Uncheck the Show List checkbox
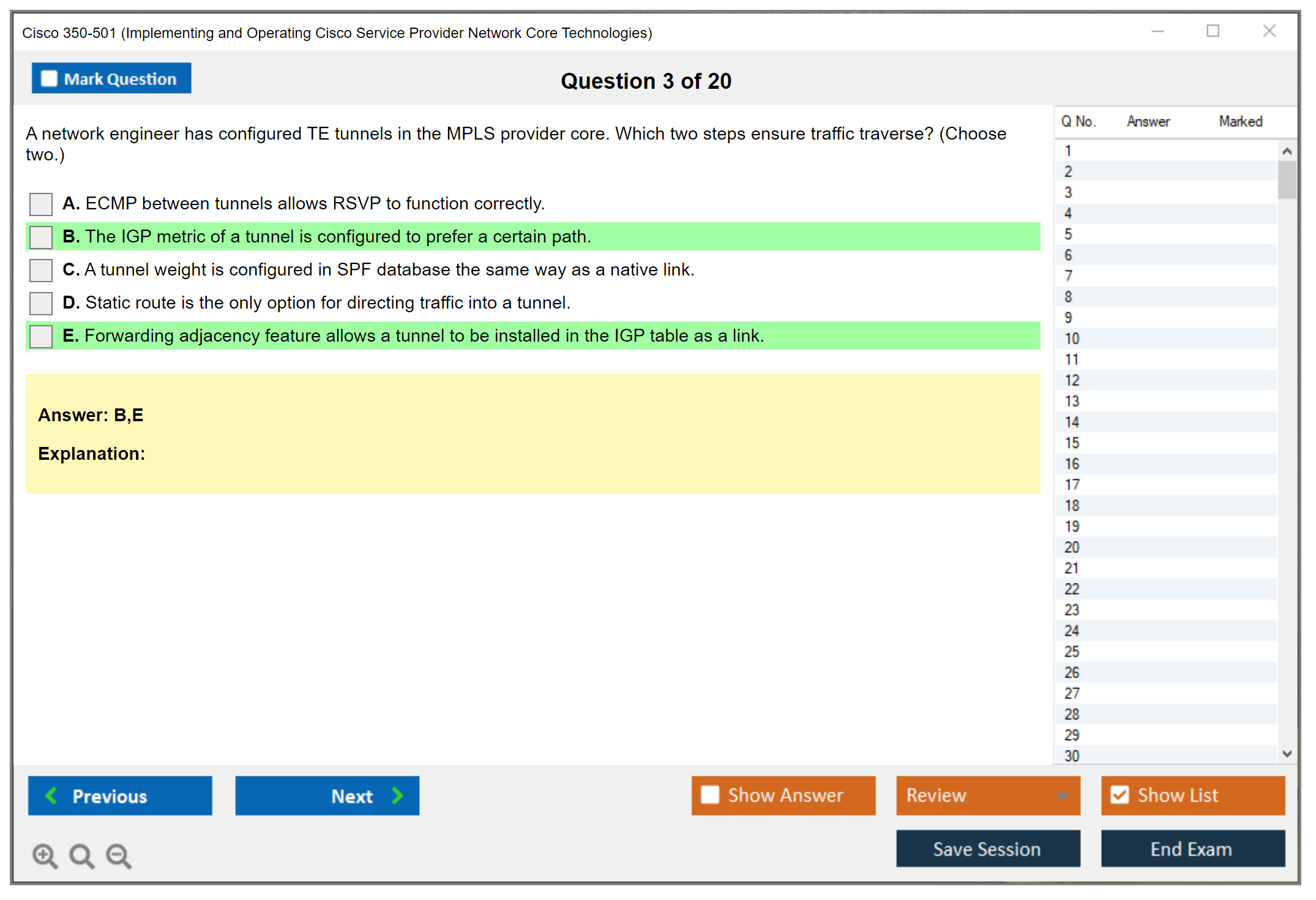The width and height of the screenshot is (1316, 900). coord(1120,795)
